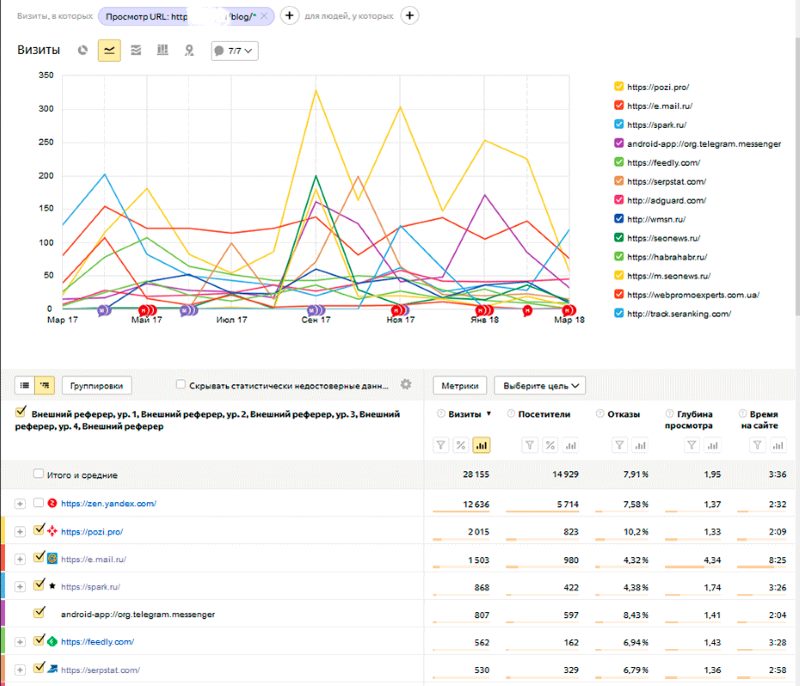800x686 pixels.
Task: Show Посетители as percentages
Action: pyautogui.click(x=550, y=445)
